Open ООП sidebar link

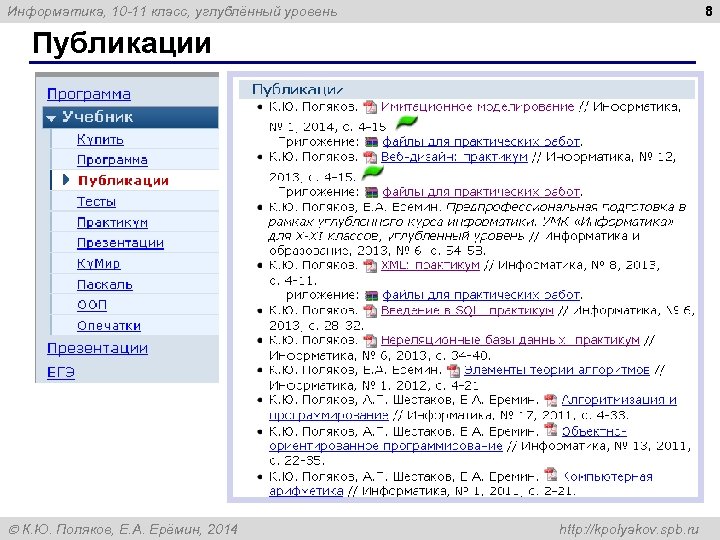pyautogui.click(x=92, y=305)
